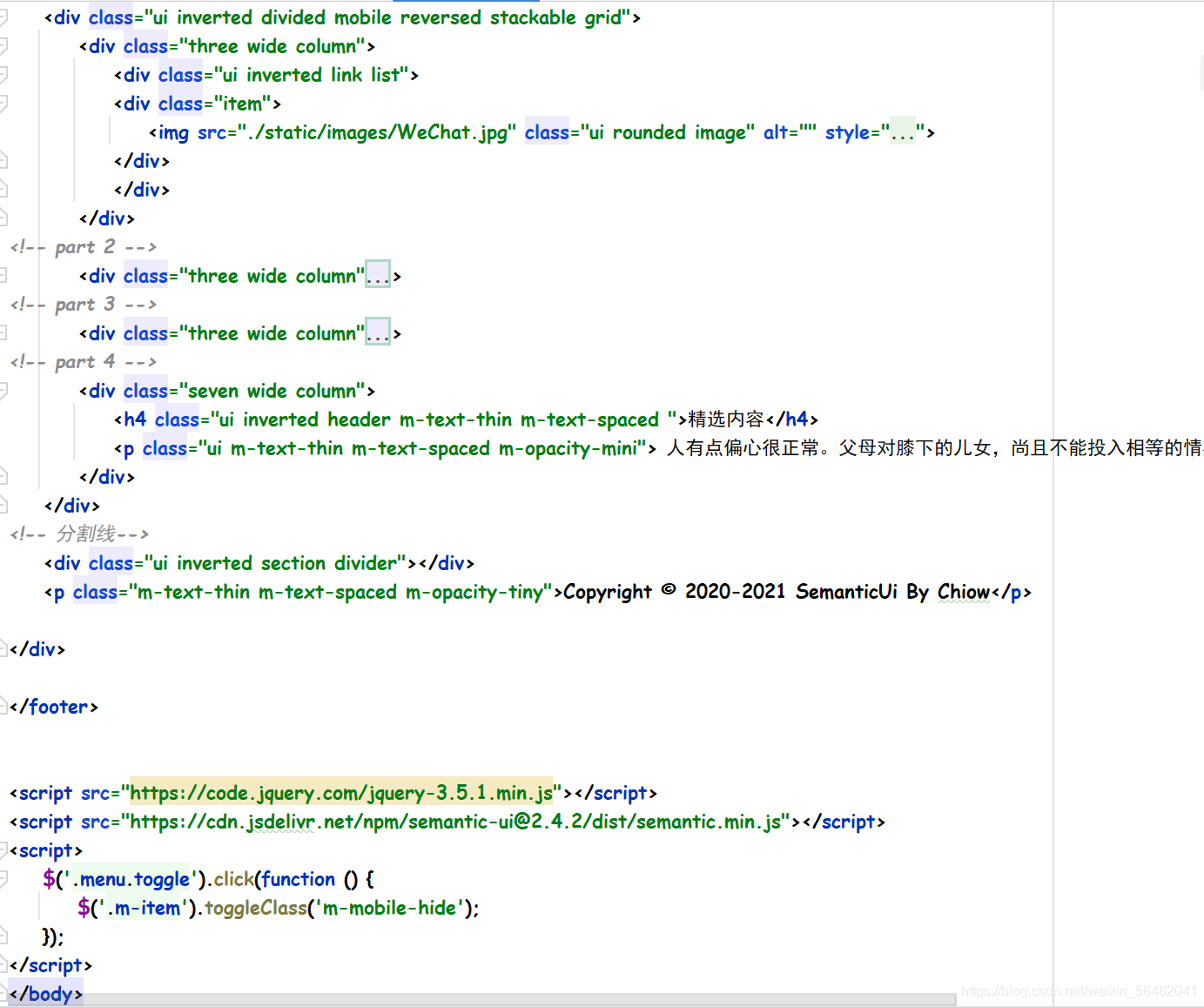The height and width of the screenshot is (1007, 1204).
Task: Click the 'm-opacity-mini' class name
Action: click(x=568, y=448)
